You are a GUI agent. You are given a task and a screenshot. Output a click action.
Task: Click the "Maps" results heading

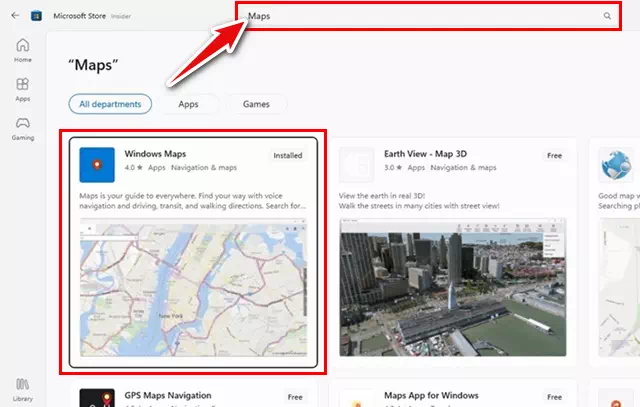pos(93,65)
